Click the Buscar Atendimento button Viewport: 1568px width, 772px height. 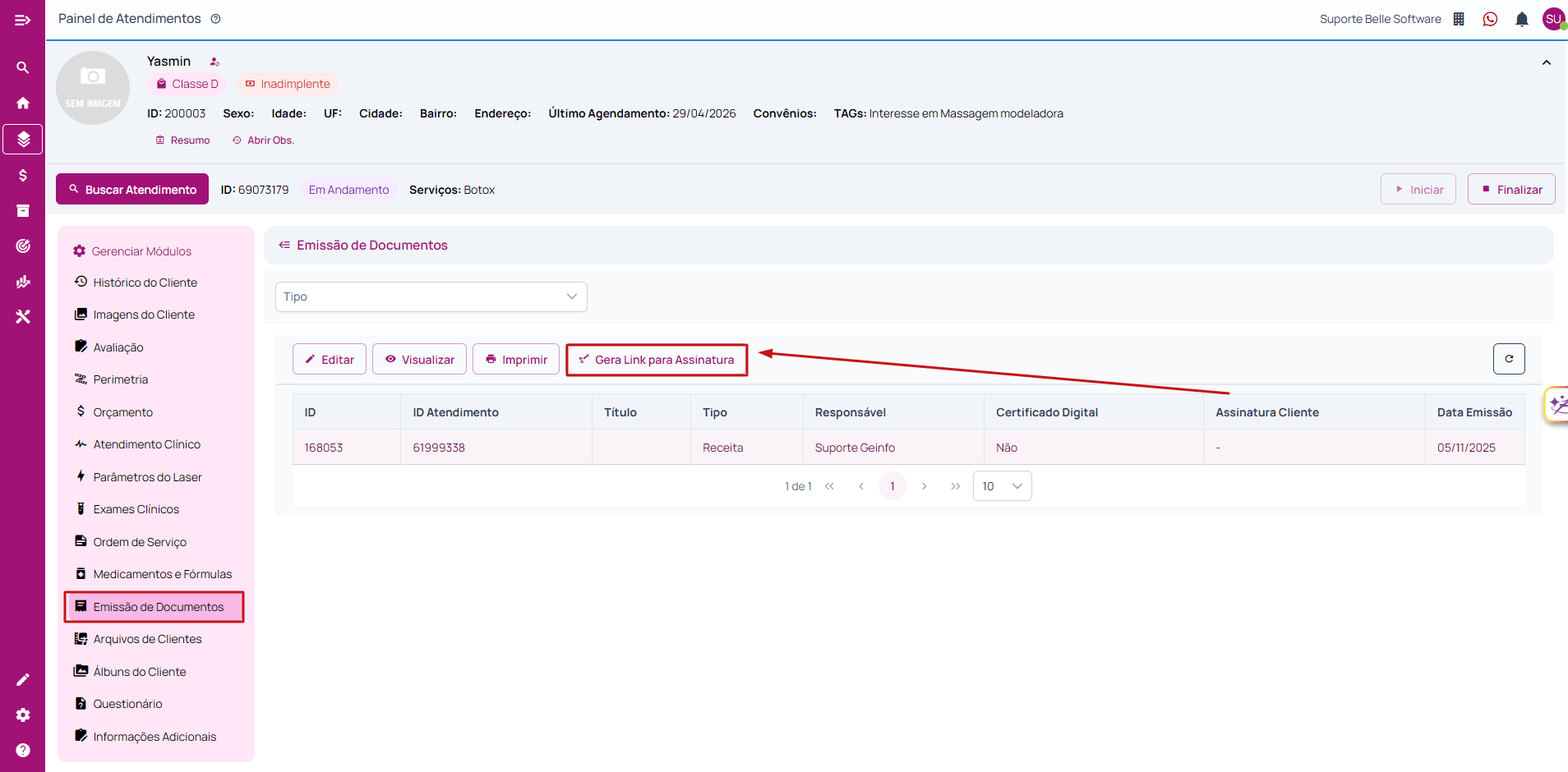point(132,189)
